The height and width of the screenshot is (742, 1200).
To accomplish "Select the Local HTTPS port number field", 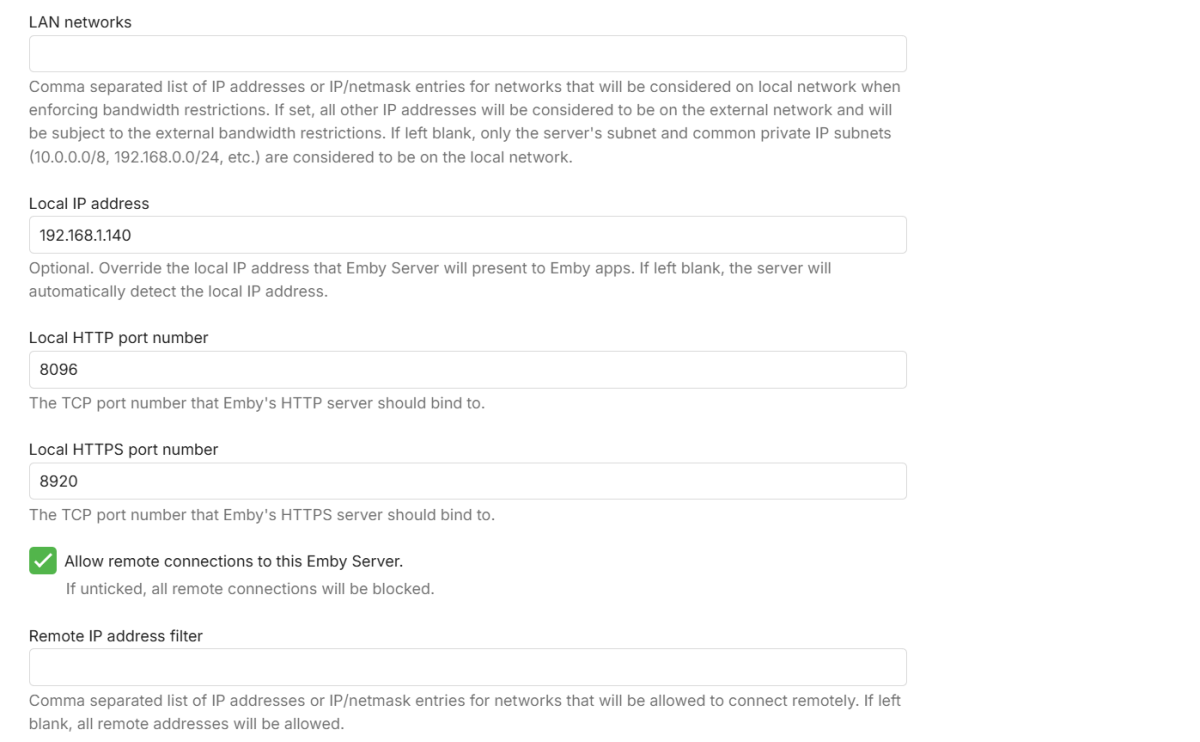I will tap(467, 481).
